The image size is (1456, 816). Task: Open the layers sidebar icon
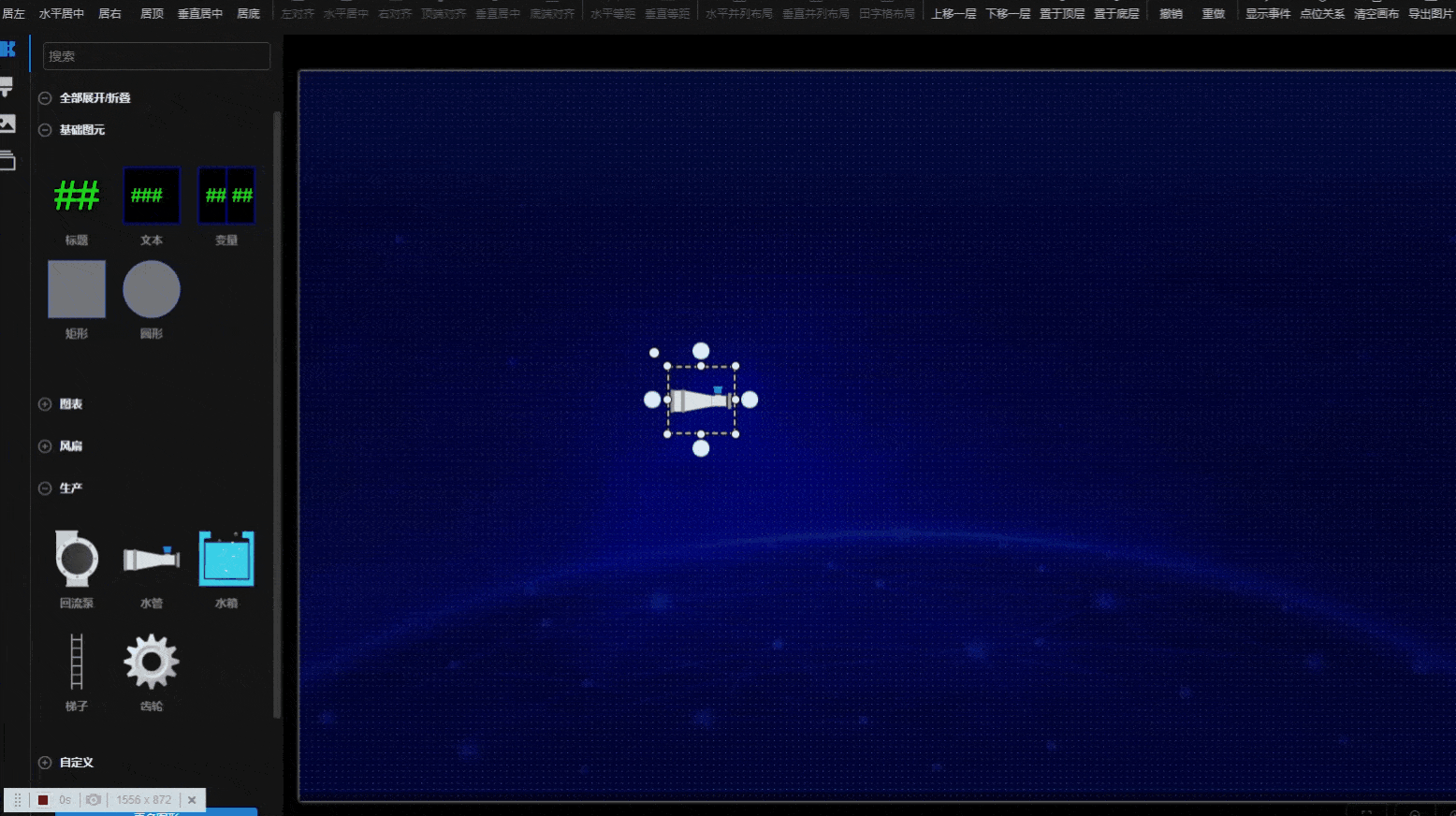coord(7,160)
